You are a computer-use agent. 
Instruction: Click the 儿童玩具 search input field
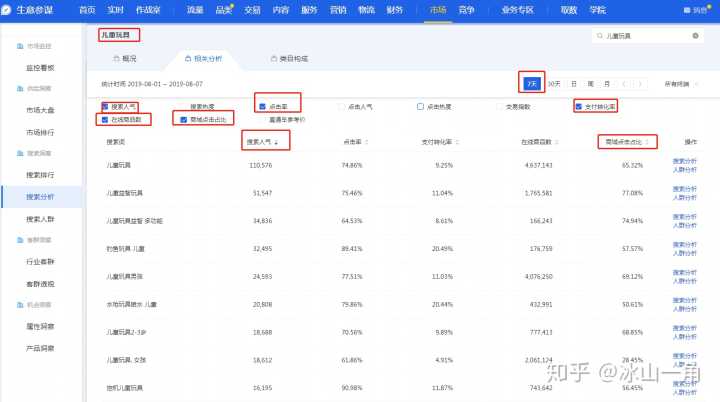click(x=645, y=35)
